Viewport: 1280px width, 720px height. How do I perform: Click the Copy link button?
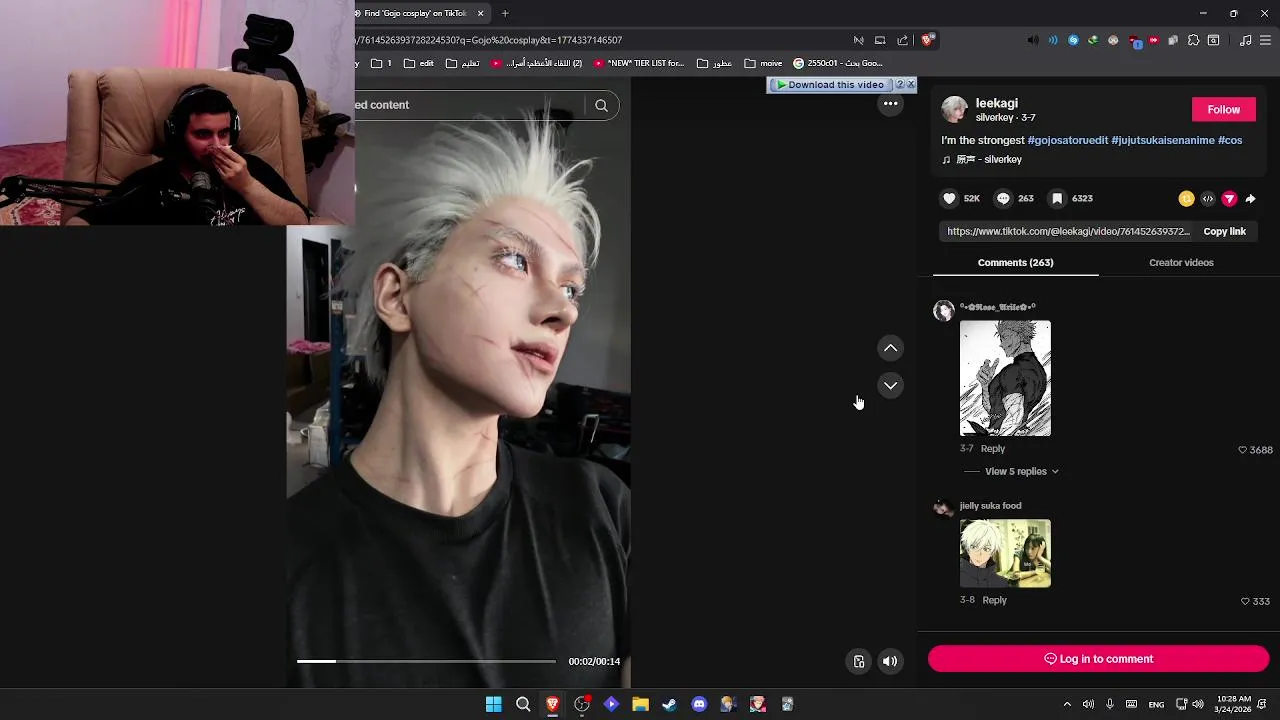point(1224,232)
